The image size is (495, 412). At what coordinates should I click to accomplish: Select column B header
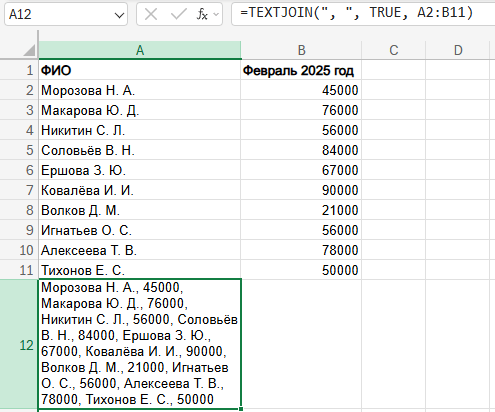click(301, 50)
